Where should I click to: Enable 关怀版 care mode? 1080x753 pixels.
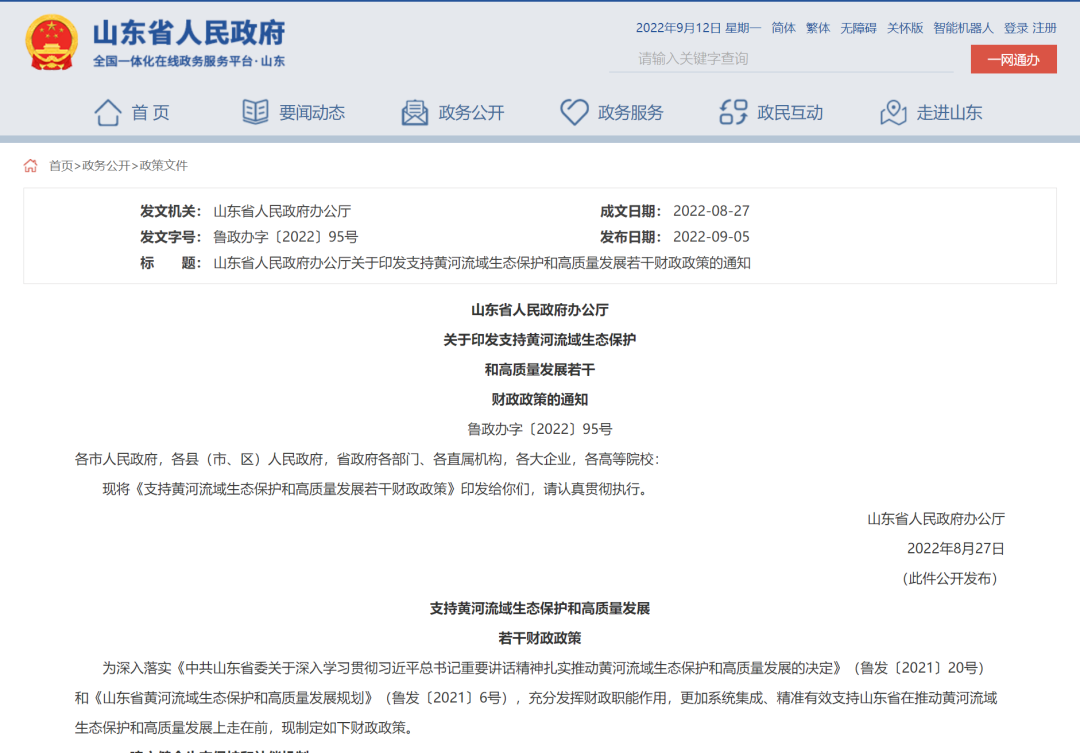tap(905, 28)
